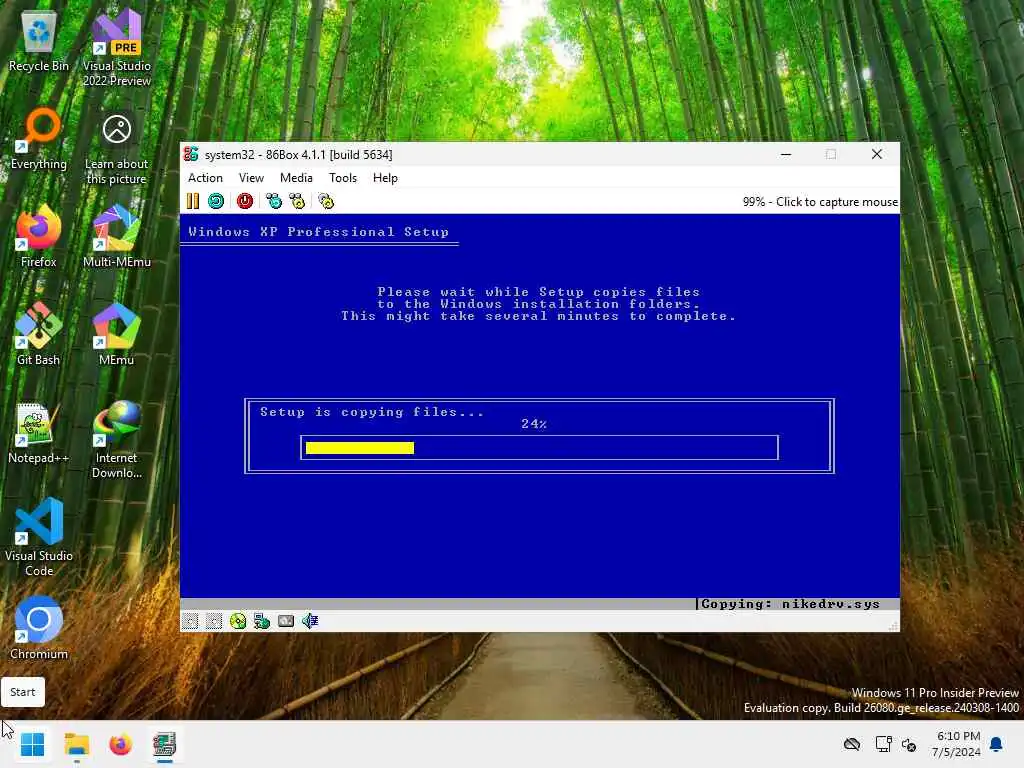Close the 86Box window
The image size is (1024, 768).
(877, 154)
